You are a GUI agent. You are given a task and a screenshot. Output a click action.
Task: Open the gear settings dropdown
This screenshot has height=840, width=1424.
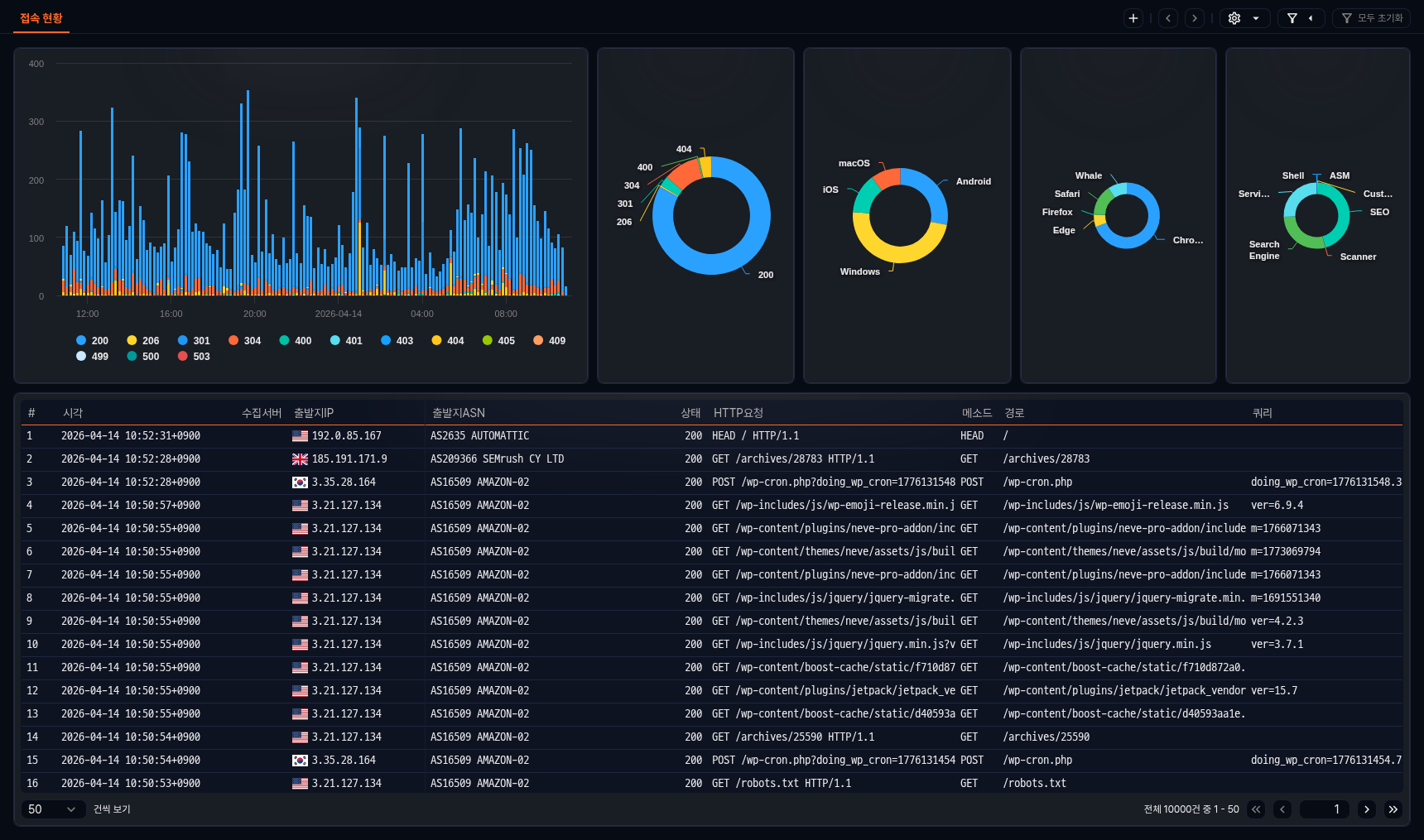click(1244, 18)
